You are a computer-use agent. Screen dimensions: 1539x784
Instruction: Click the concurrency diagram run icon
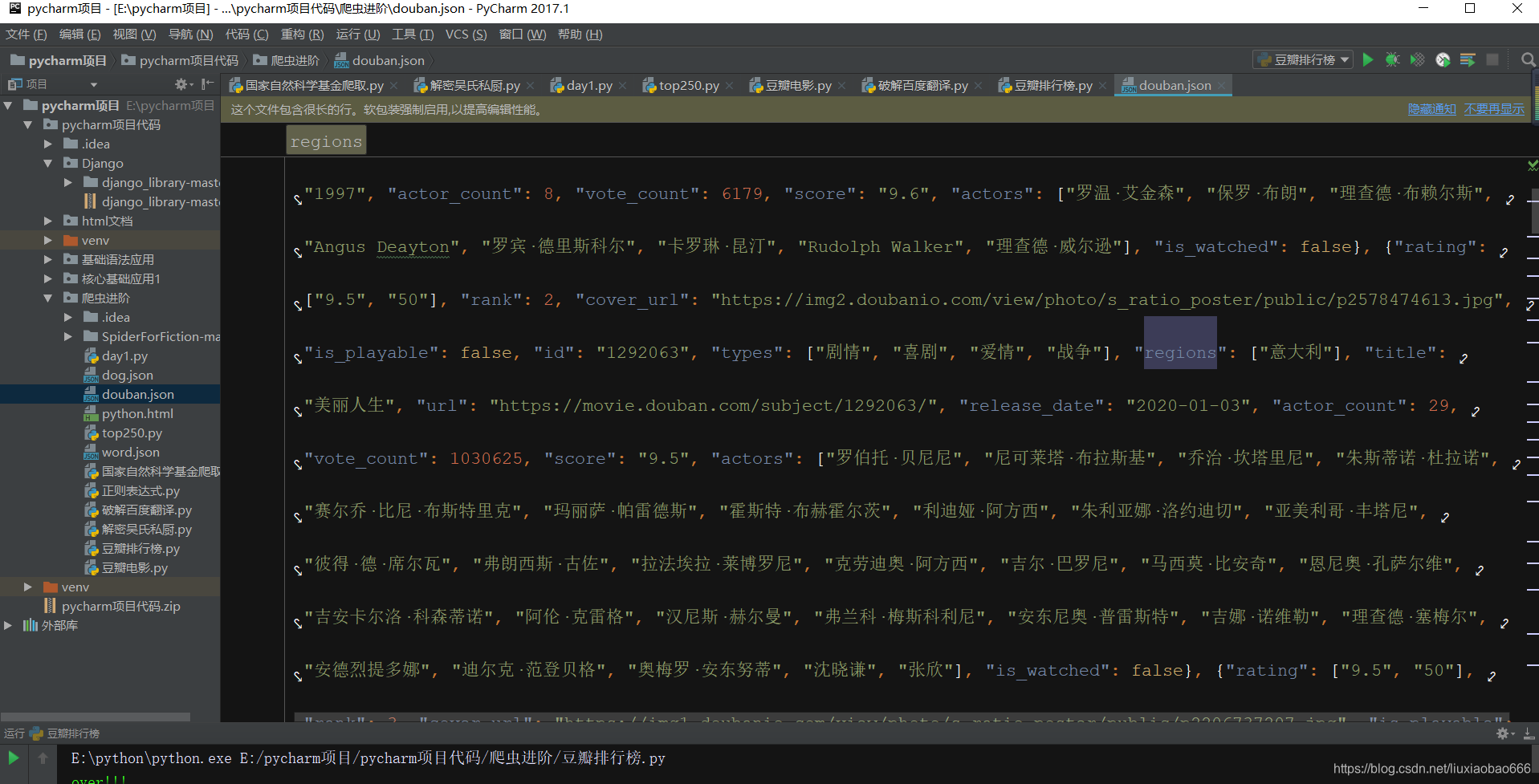point(1468,59)
